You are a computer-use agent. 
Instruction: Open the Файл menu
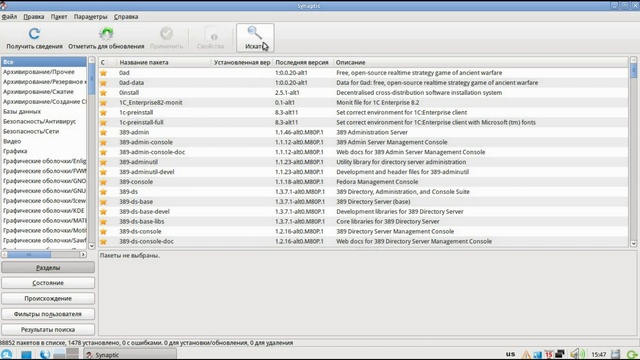coord(9,17)
